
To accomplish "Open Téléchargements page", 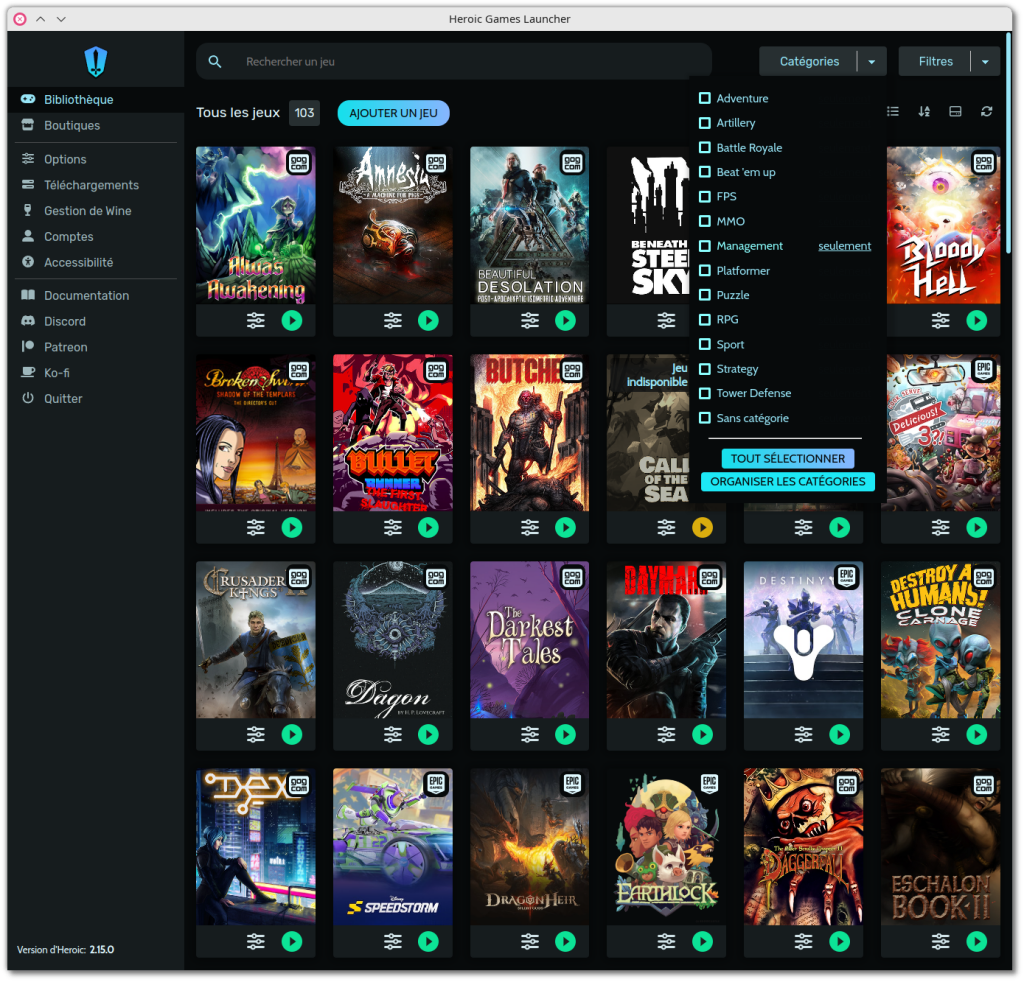I will [x=96, y=185].
